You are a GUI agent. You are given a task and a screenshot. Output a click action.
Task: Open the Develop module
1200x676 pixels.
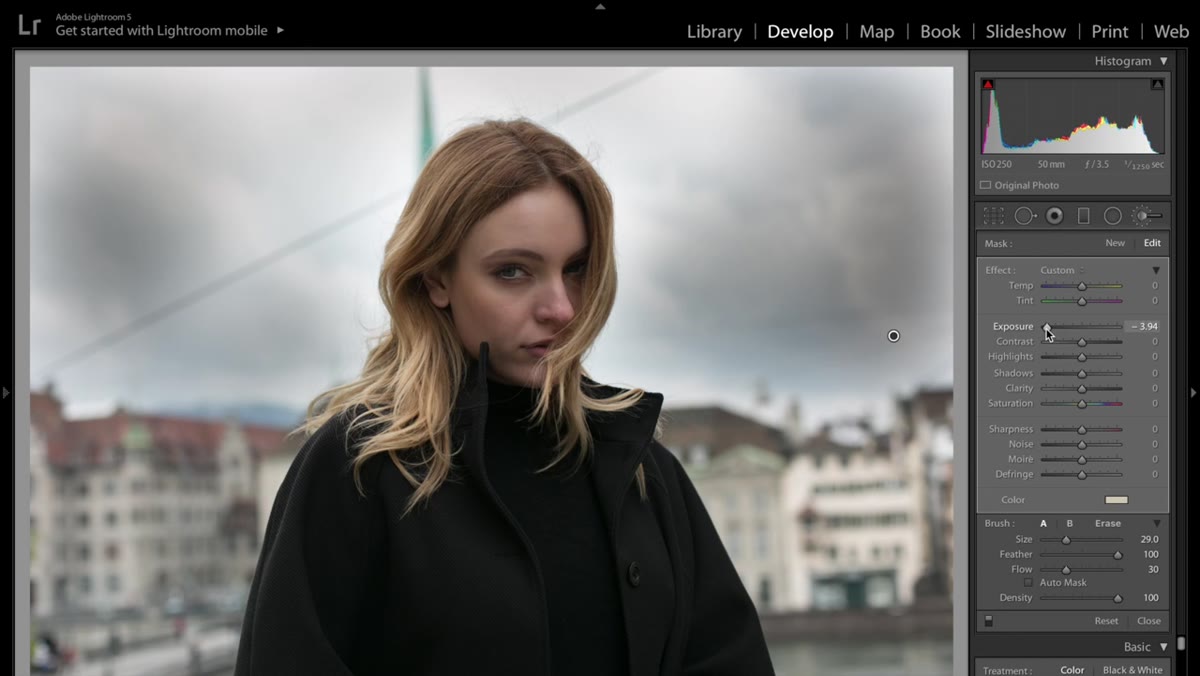tap(800, 31)
